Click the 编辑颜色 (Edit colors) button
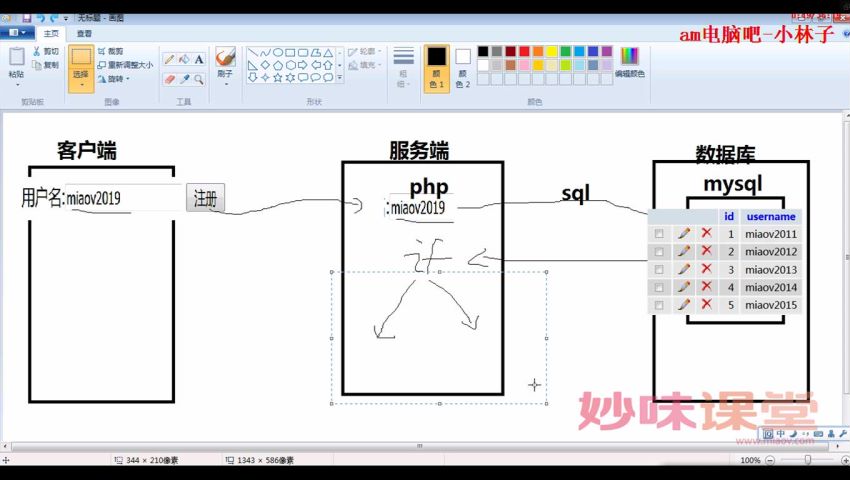This screenshot has height=480, width=850. coord(629,62)
